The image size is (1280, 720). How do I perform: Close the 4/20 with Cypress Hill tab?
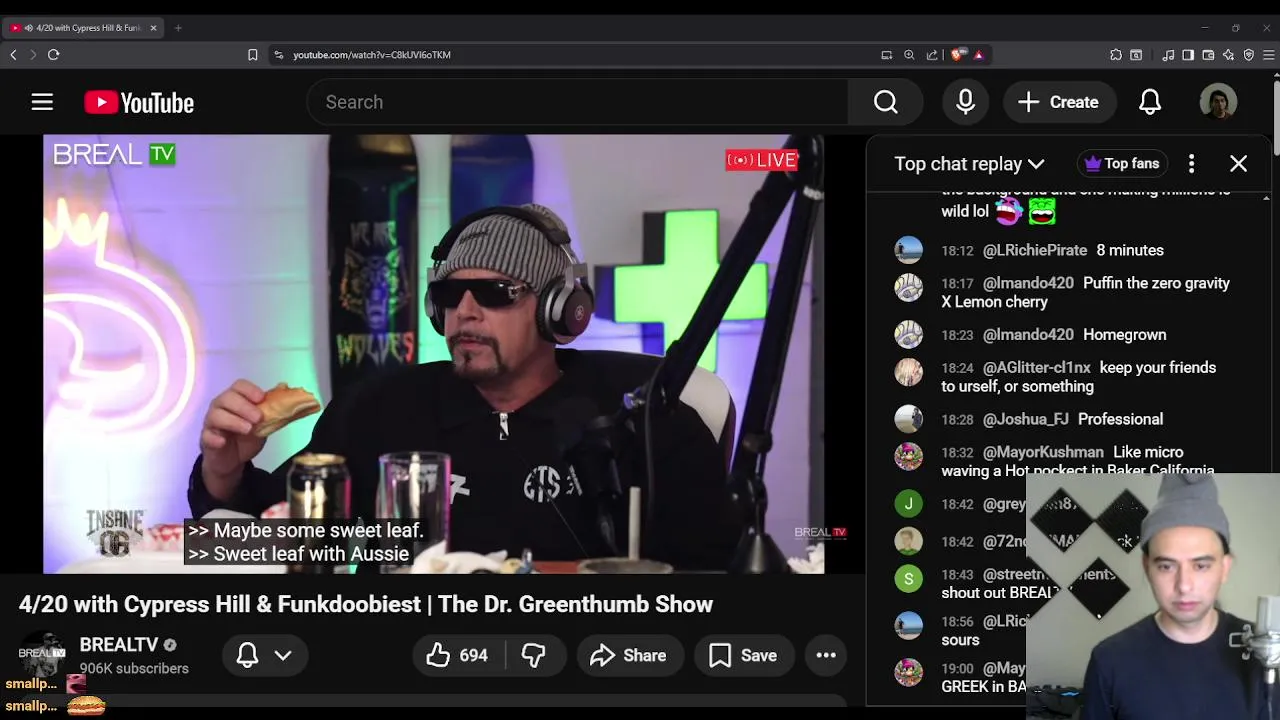153,28
